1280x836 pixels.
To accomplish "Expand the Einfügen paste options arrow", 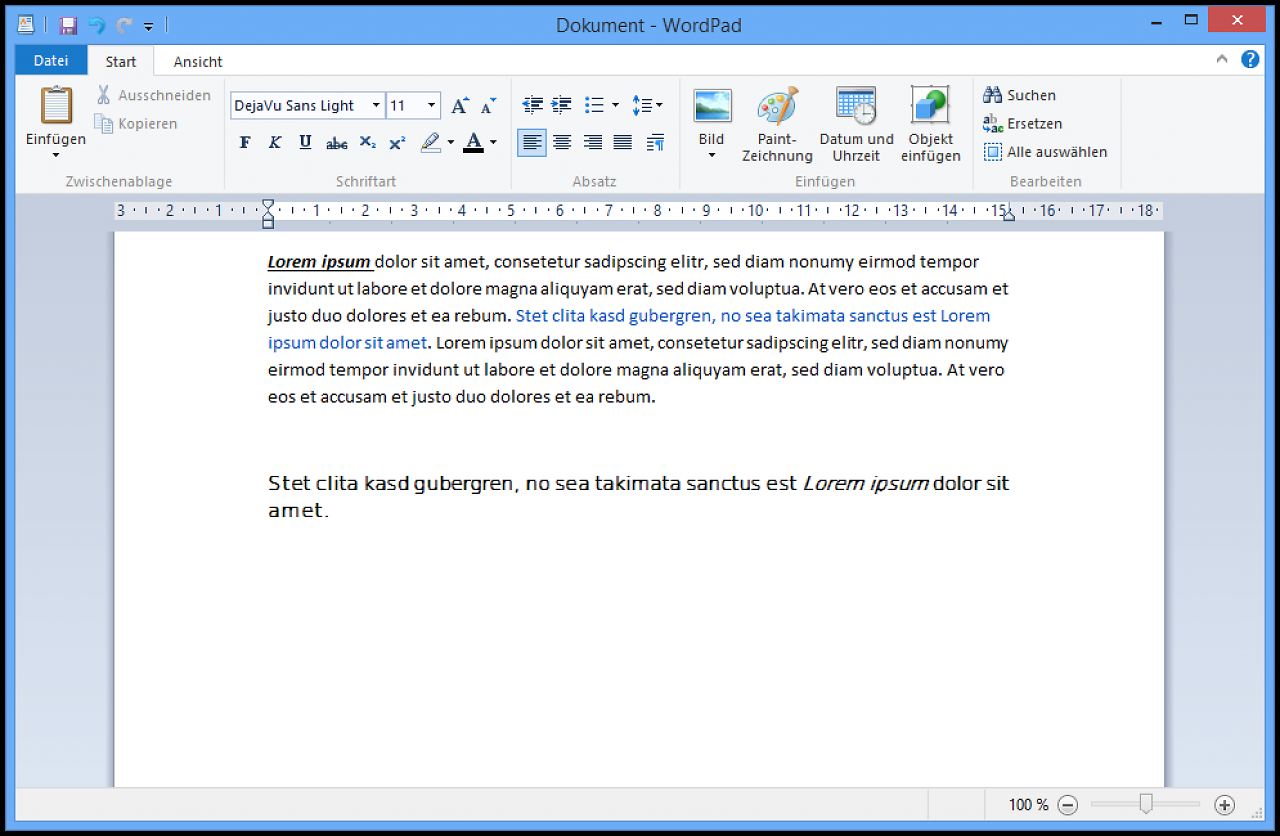I will [x=56, y=155].
